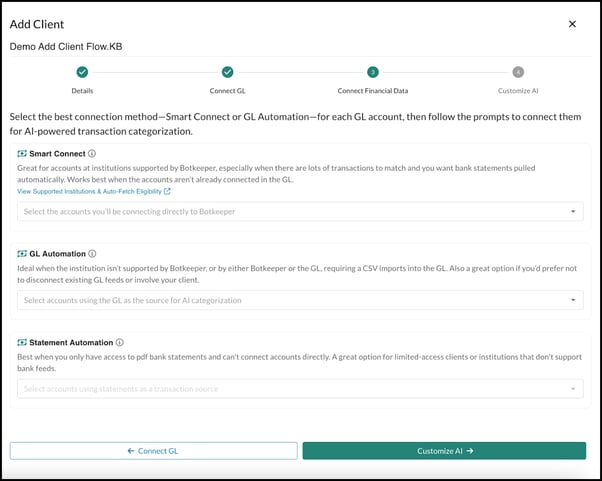The height and width of the screenshot is (481, 602).
Task: Click the GL Automation account selection field
Action: pos(290,300)
